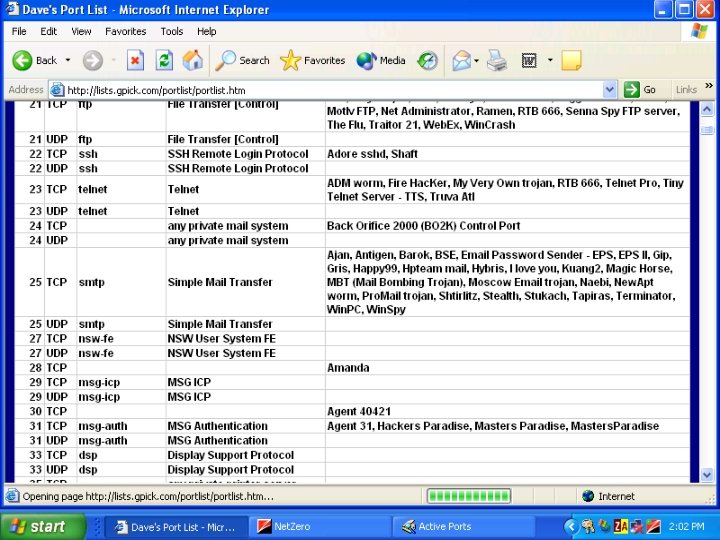Go to the Home page icon
Screen dimensions: 720x540
[x=193, y=60]
